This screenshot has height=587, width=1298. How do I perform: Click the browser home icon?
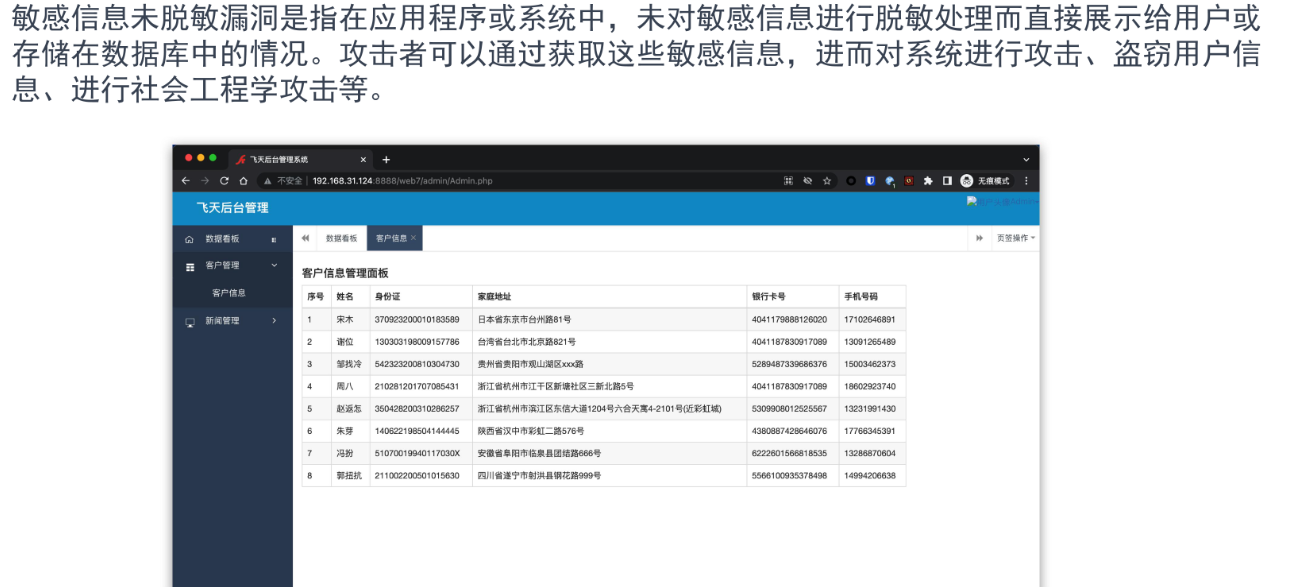[x=244, y=181]
